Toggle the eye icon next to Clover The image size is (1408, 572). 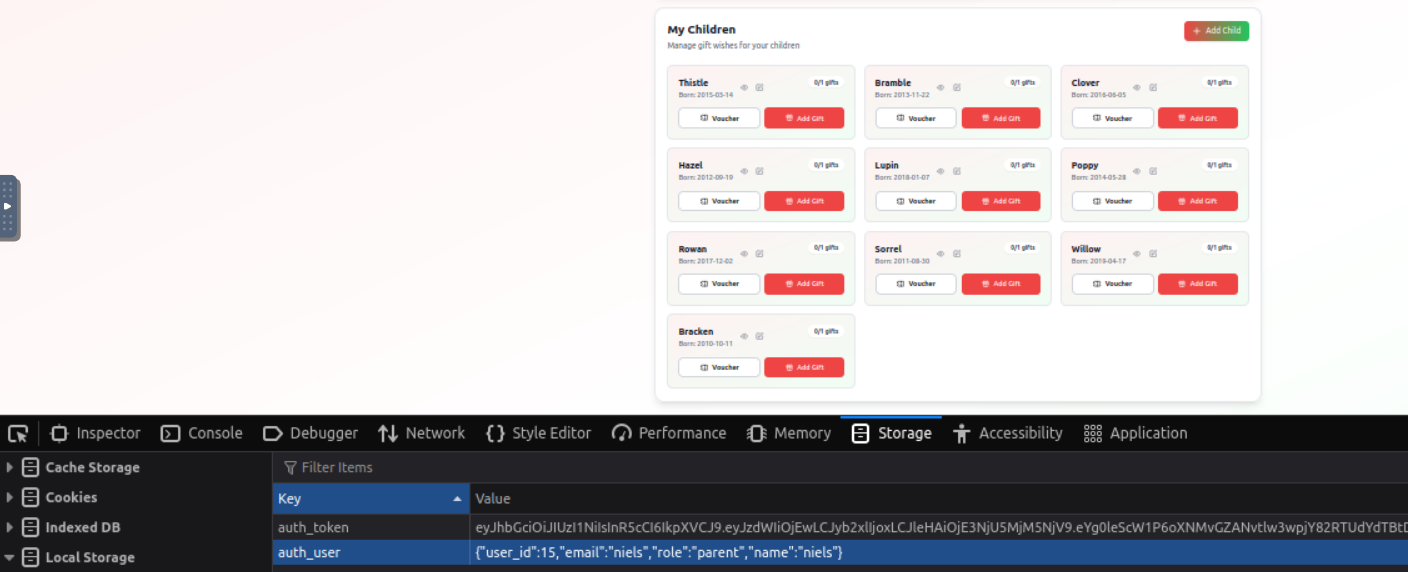pos(1138,88)
